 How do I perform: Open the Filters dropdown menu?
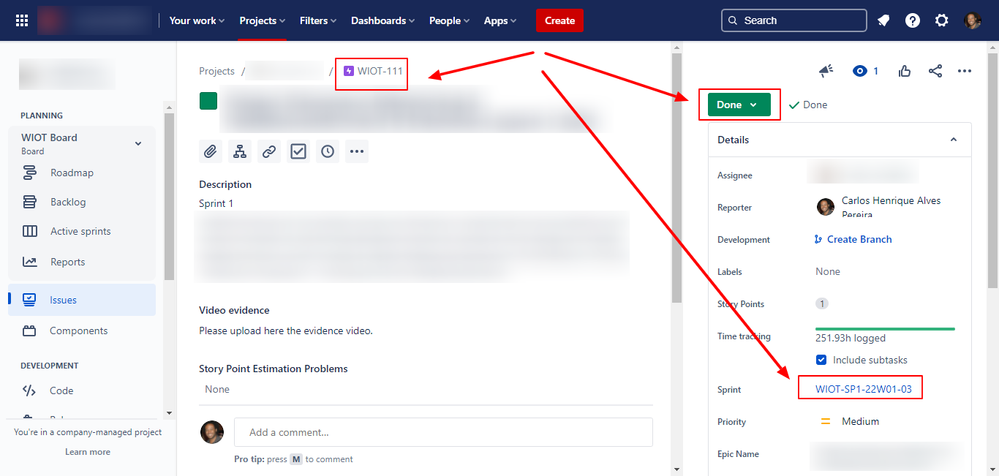(318, 20)
